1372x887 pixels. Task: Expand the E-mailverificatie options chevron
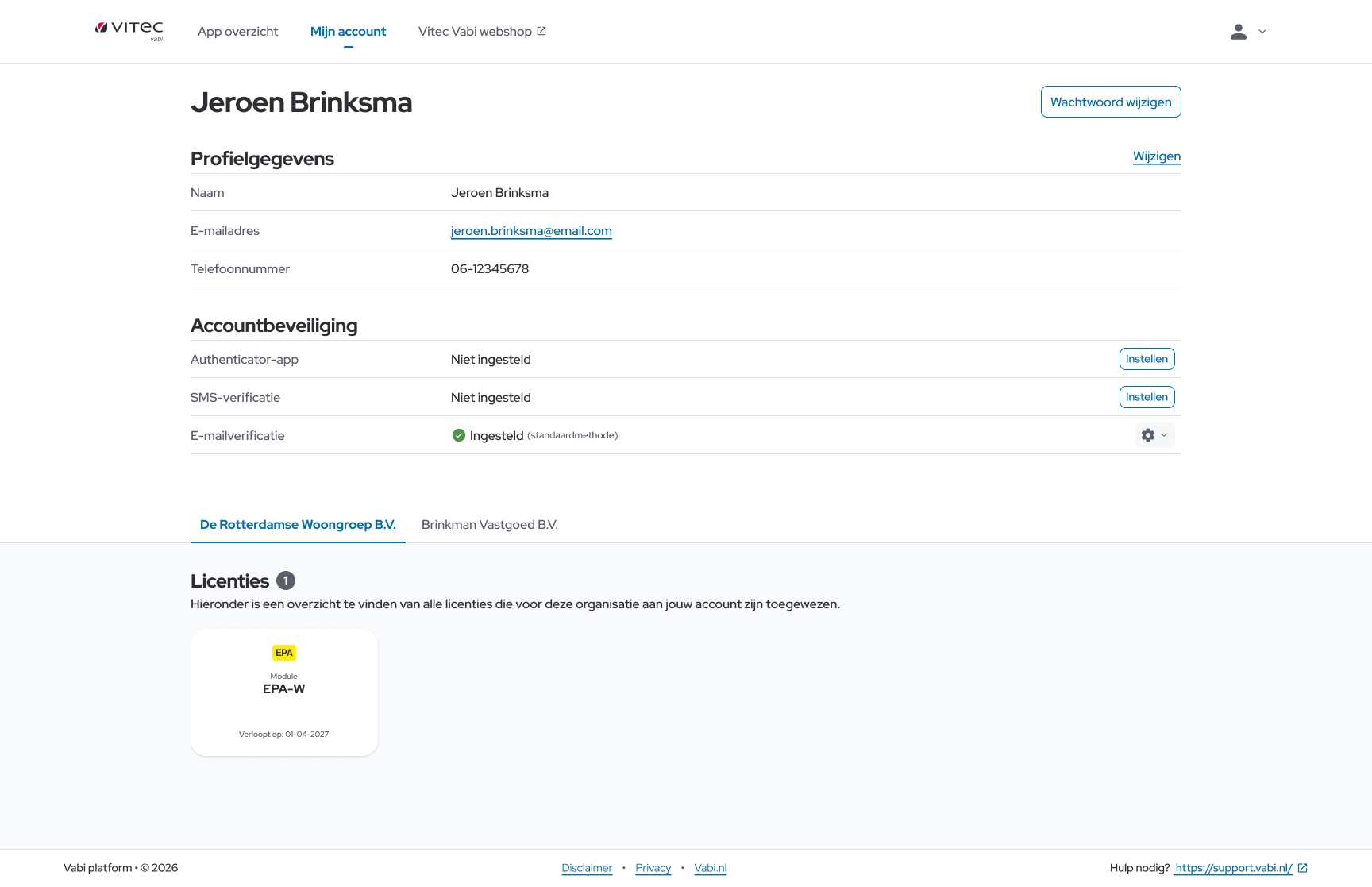click(x=1165, y=435)
